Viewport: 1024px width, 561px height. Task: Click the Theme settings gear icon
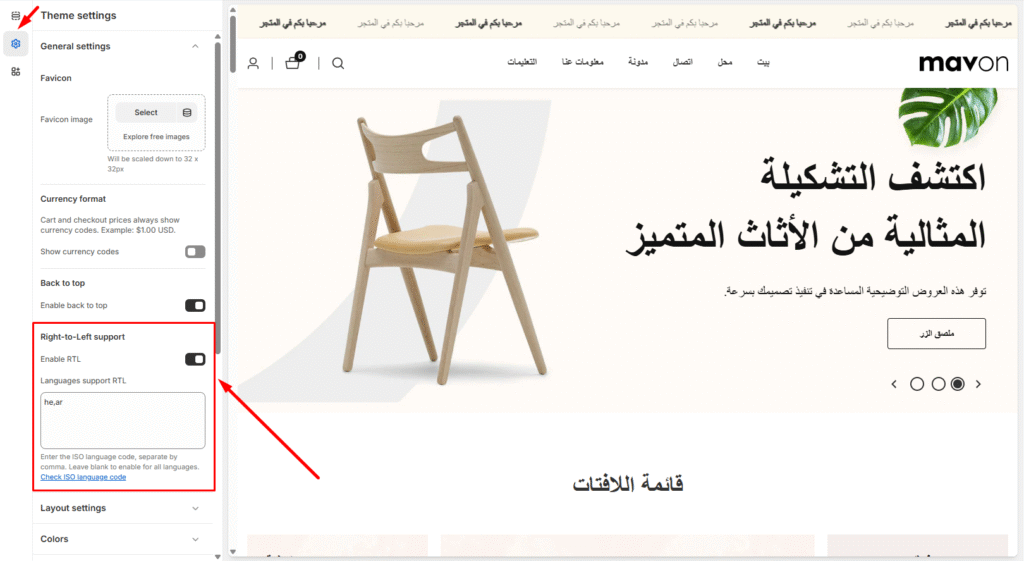pyautogui.click(x=15, y=43)
